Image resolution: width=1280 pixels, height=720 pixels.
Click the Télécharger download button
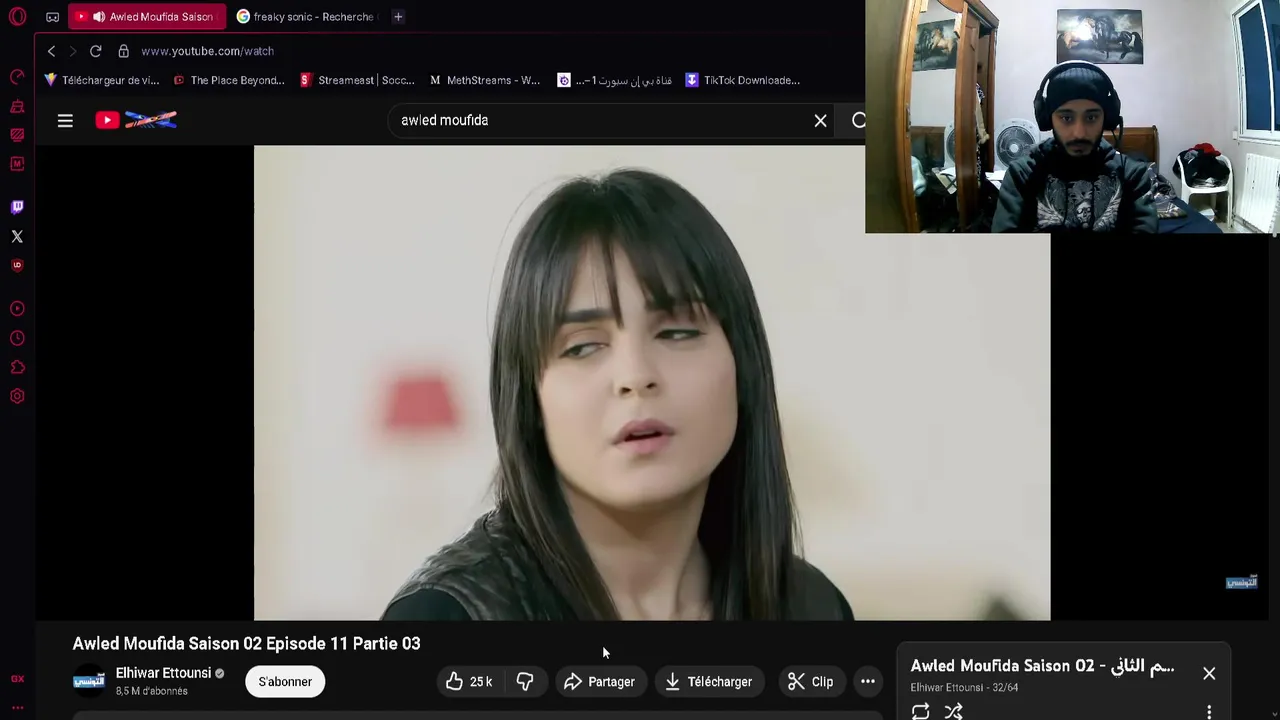[x=709, y=682]
